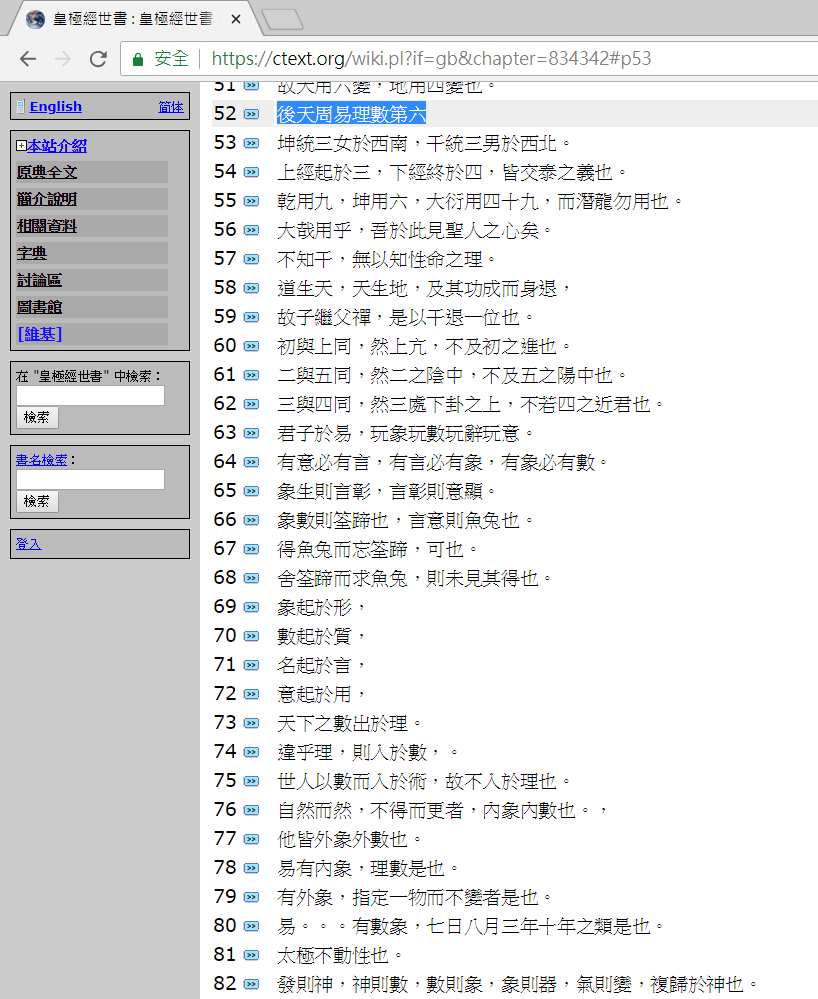The width and height of the screenshot is (818, 999).
Task: Click the passage icon next to line 67
Action: pyautogui.click(x=250, y=549)
